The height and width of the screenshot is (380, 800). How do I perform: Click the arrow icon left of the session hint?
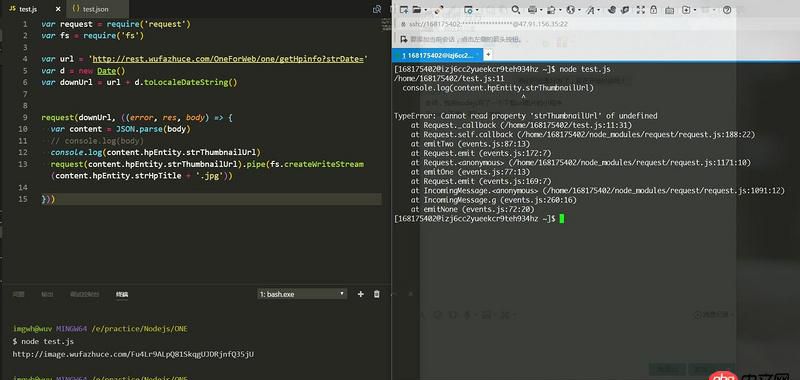point(404,39)
